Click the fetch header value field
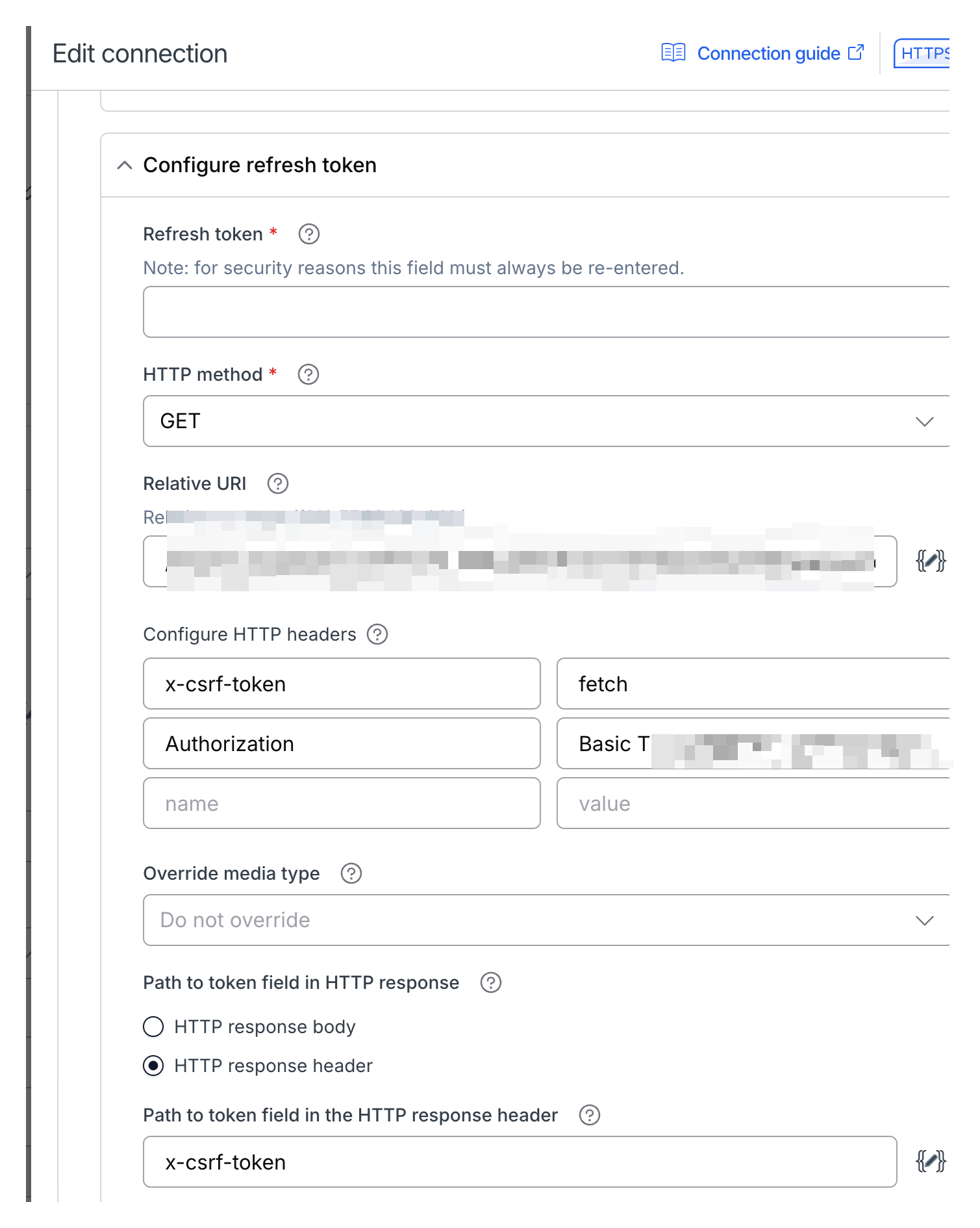The width and height of the screenshot is (980, 1228). (753, 684)
